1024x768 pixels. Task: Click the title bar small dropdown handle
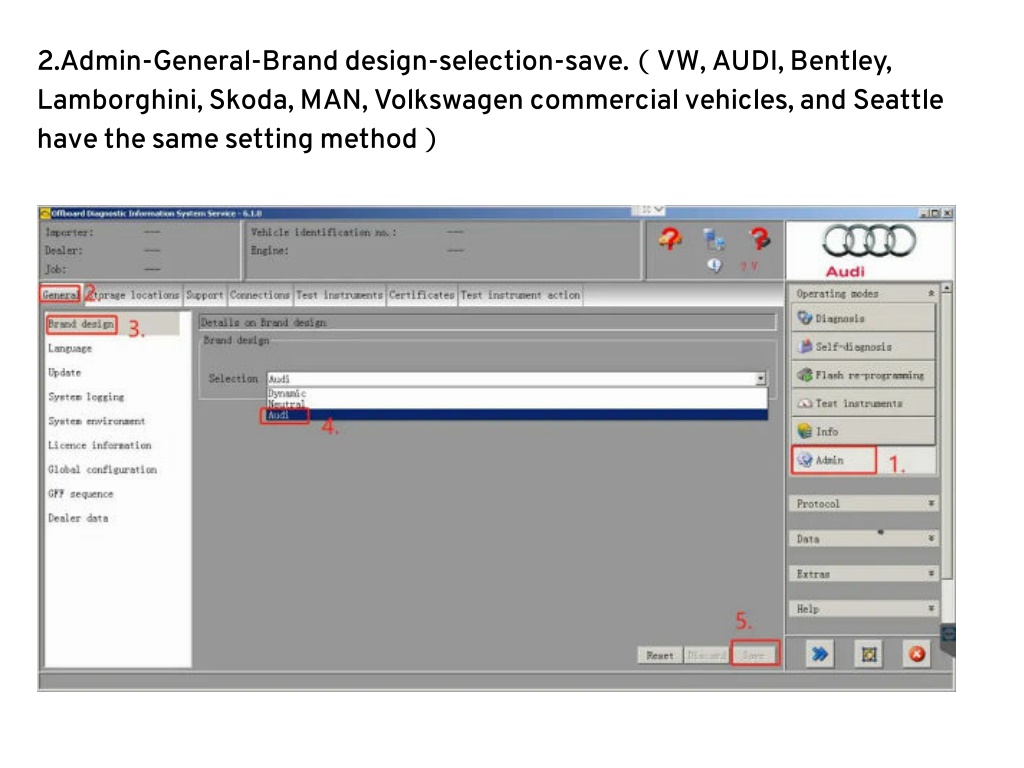tap(648, 210)
